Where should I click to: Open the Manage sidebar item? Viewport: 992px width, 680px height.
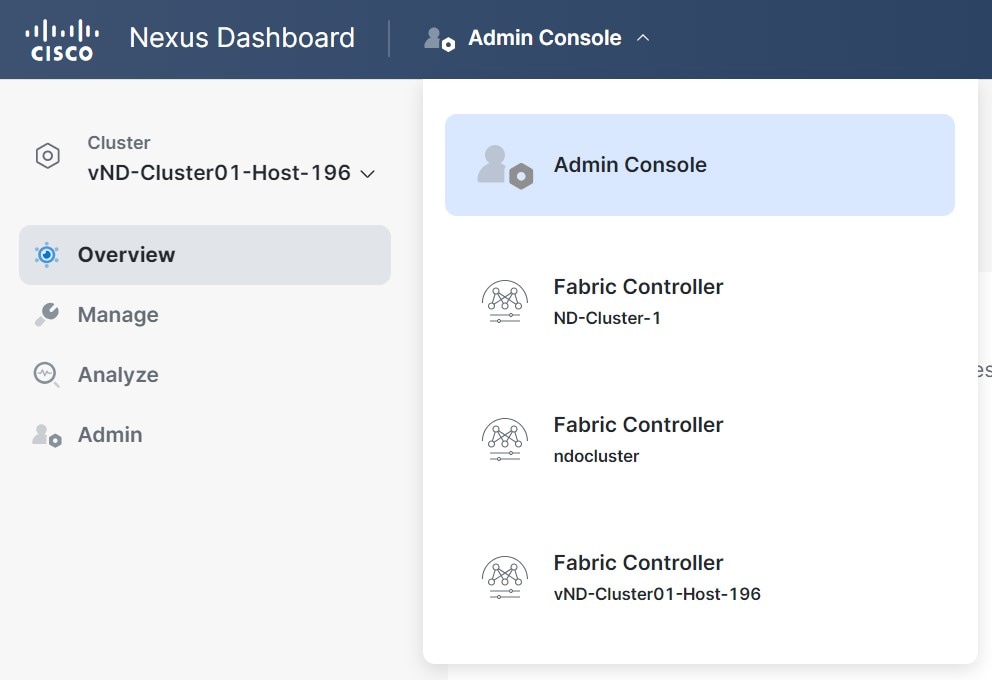click(x=205, y=315)
